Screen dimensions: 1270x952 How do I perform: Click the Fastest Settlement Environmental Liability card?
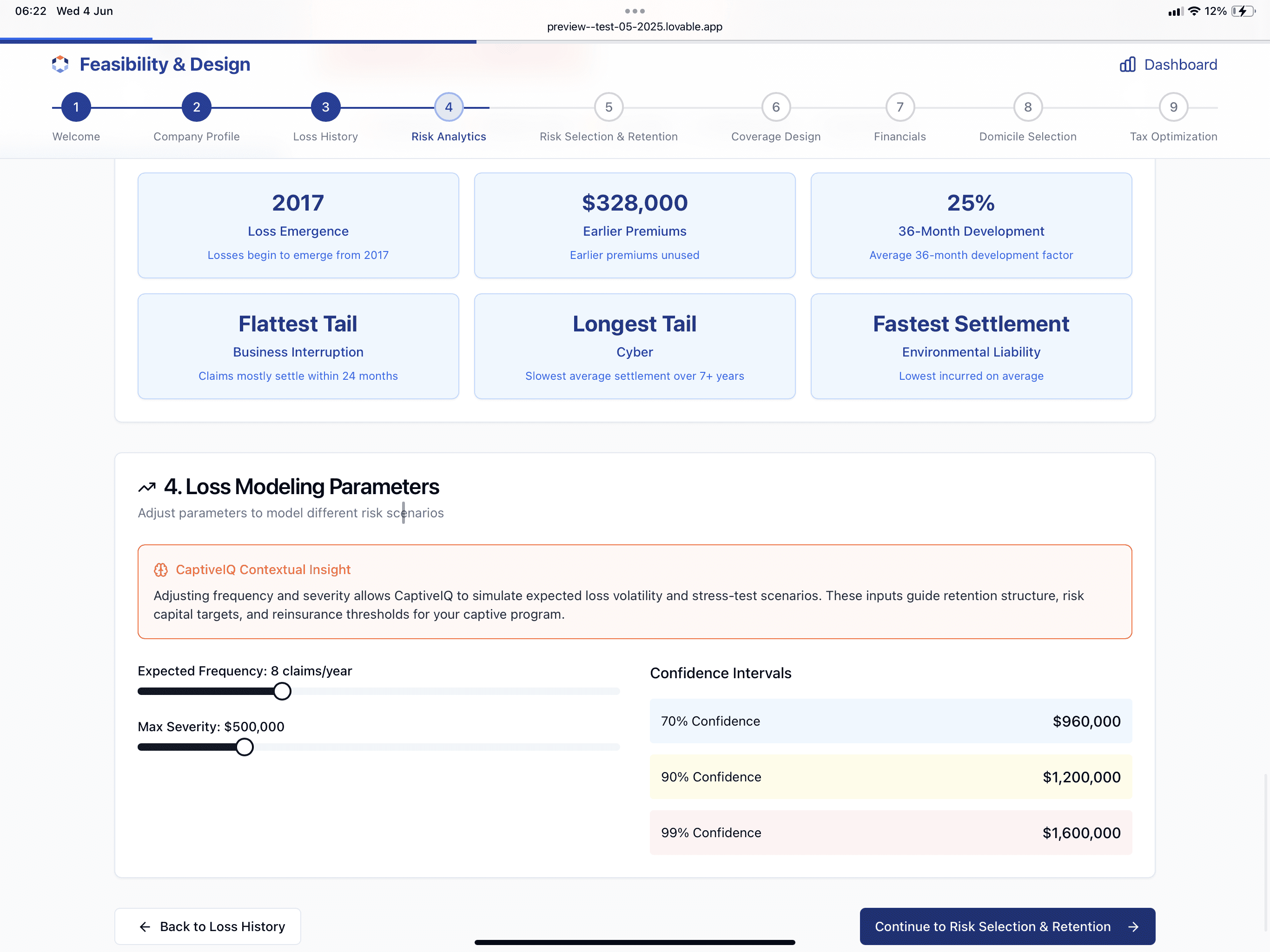pyautogui.click(x=971, y=346)
